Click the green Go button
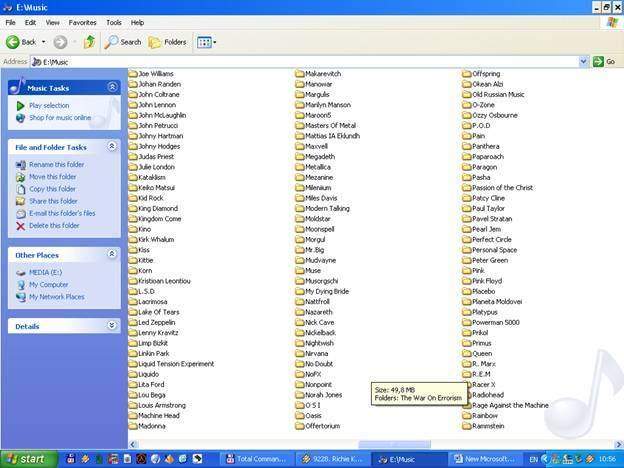The height and width of the screenshot is (468, 624). click(604, 62)
